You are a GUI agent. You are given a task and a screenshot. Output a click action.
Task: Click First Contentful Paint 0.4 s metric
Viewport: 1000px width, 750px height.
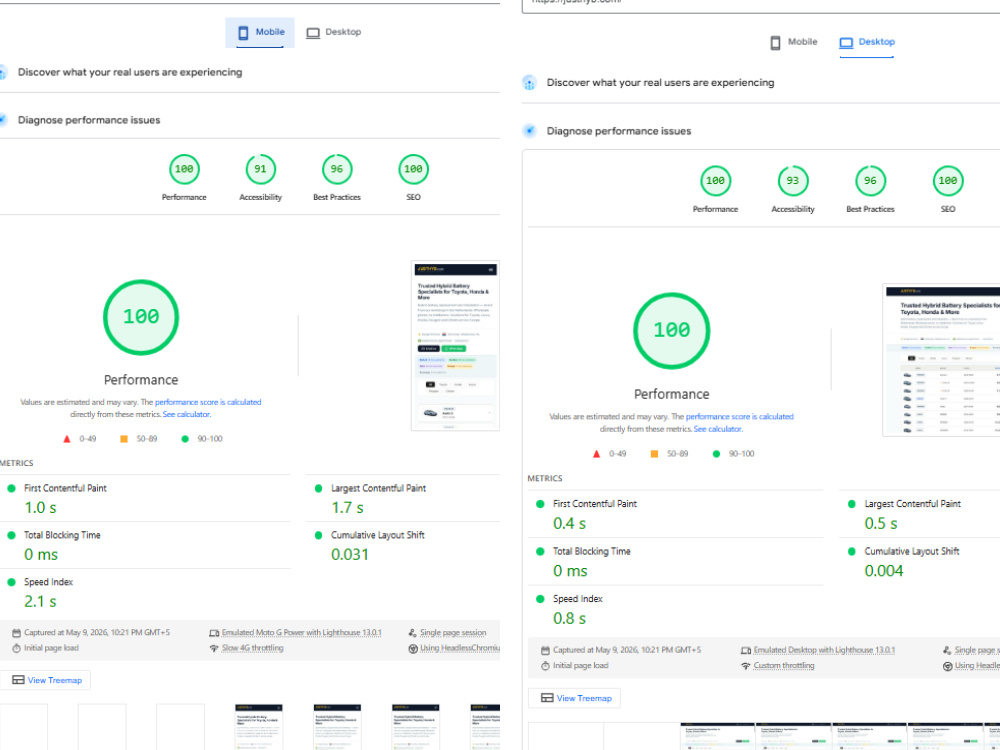pos(675,514)
